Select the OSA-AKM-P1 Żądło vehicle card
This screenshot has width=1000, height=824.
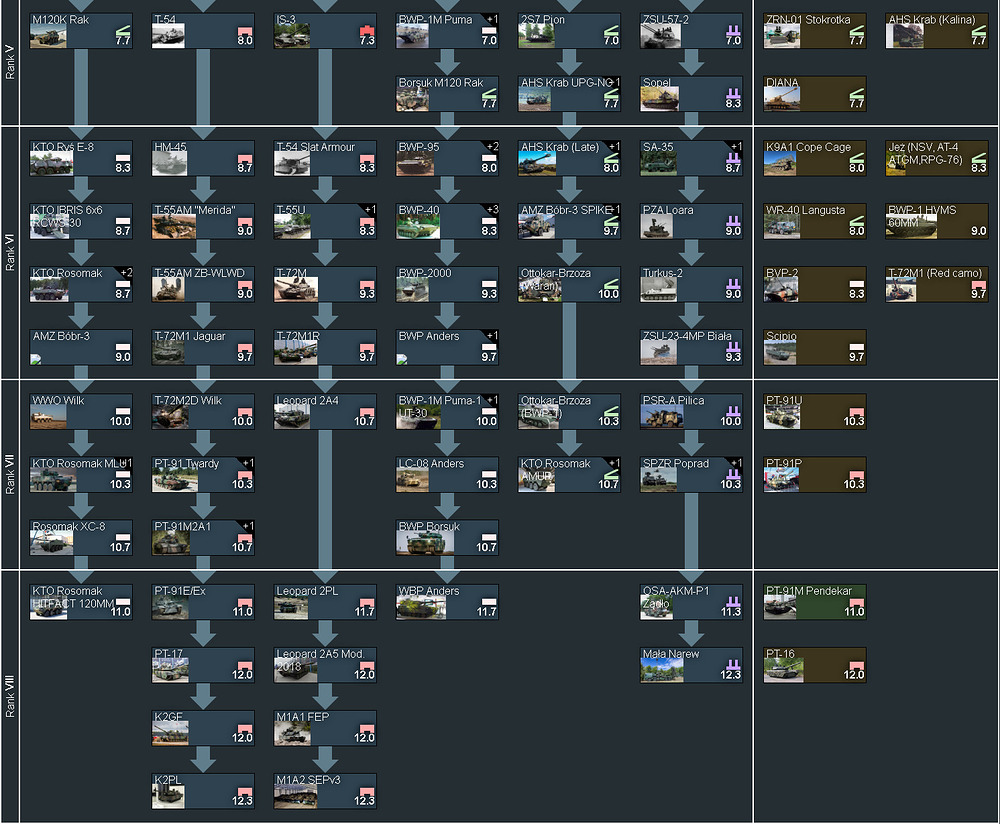click(x=691, y=602)
